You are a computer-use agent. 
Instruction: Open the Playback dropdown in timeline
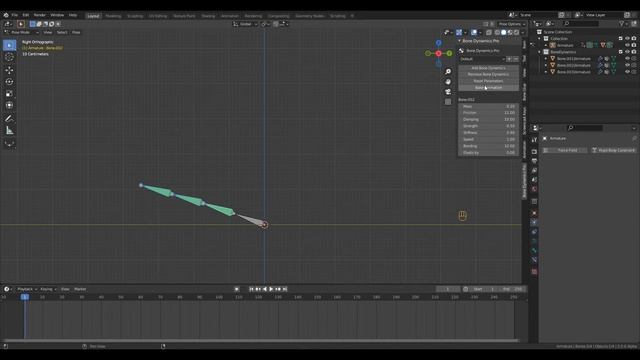27,289
